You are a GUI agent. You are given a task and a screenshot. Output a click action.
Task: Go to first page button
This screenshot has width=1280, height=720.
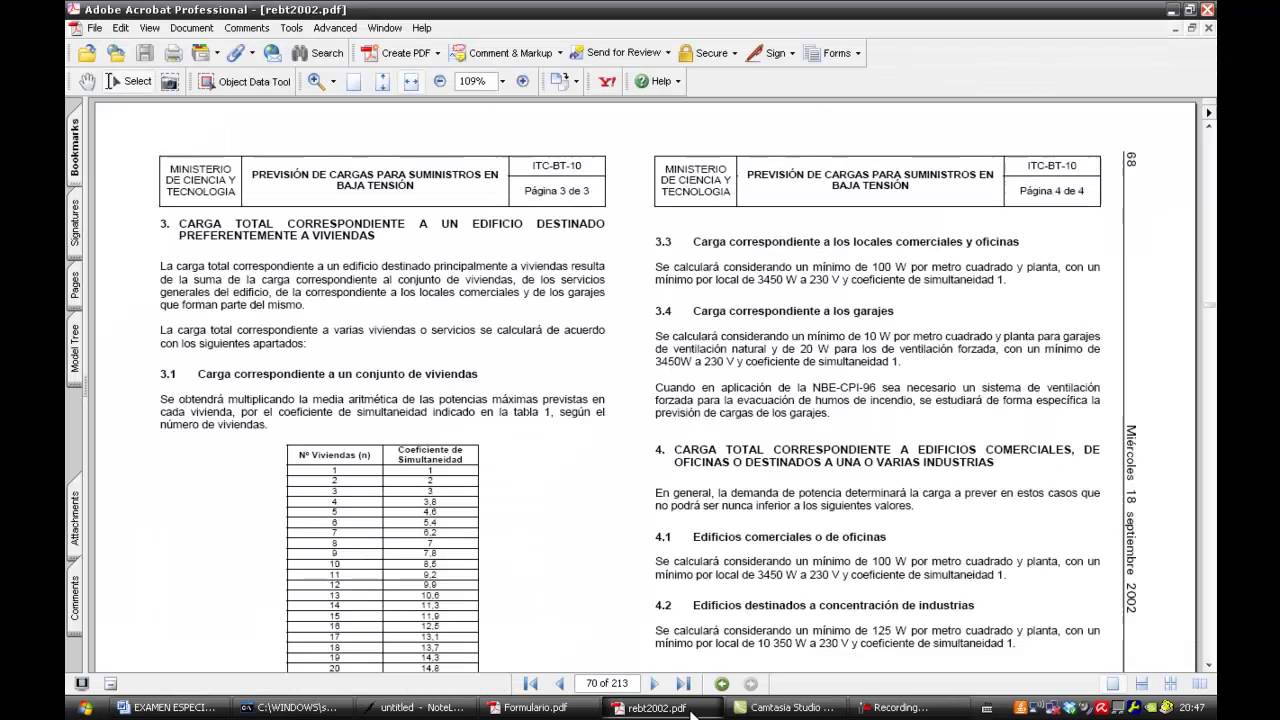[531, 684]
